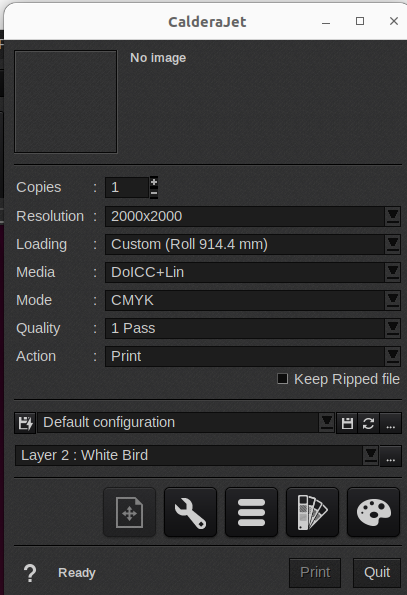Open Layer 2 White Bird ellipsis options
407x595 pixels.
click(391, 456)
